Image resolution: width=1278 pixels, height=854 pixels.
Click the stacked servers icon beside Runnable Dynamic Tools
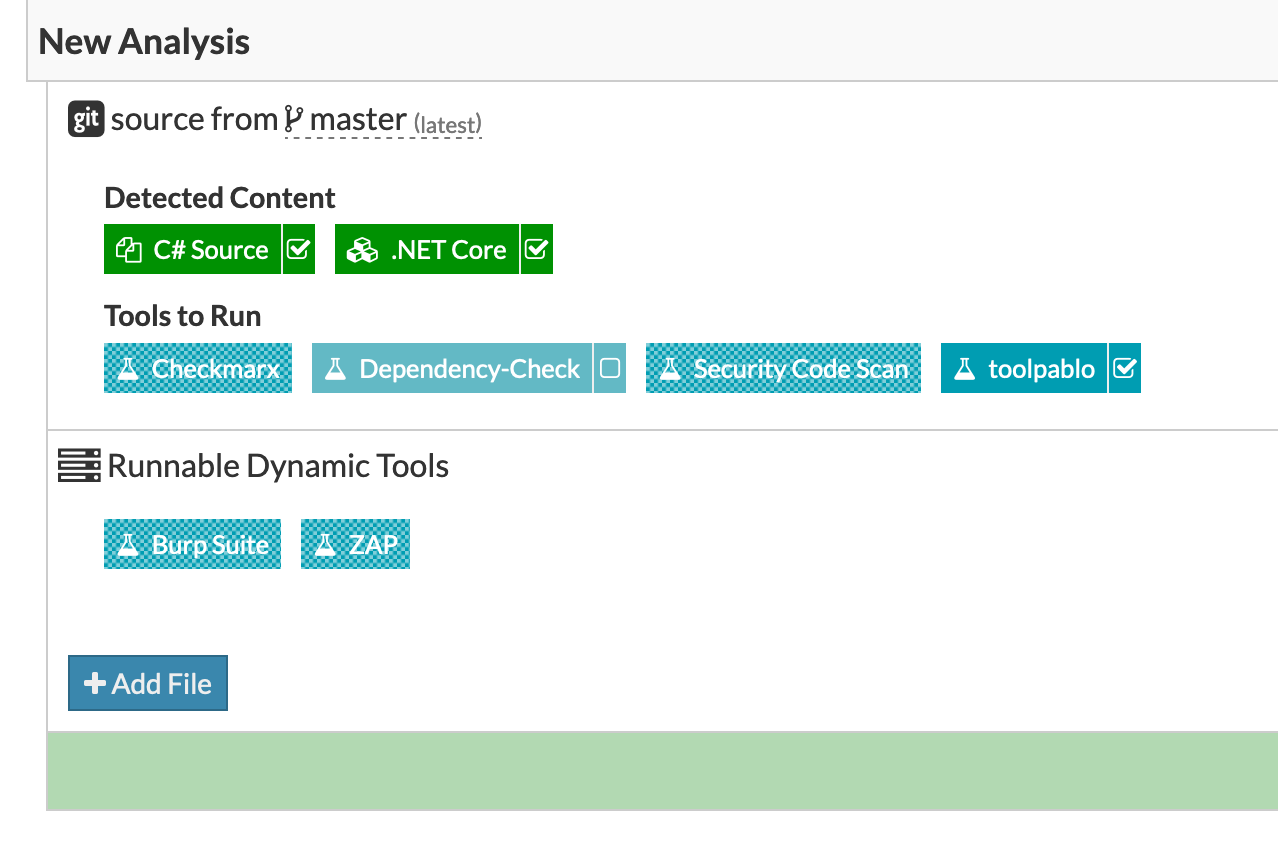(79, 465)
